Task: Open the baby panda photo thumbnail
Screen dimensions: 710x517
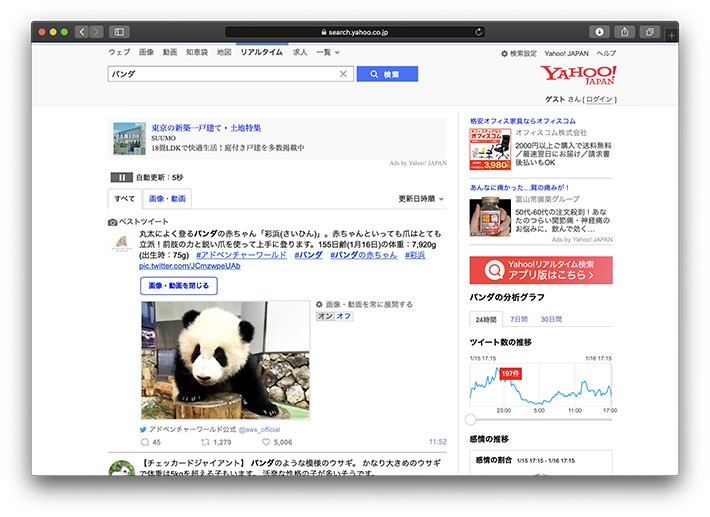Action: tap(225, 360)
